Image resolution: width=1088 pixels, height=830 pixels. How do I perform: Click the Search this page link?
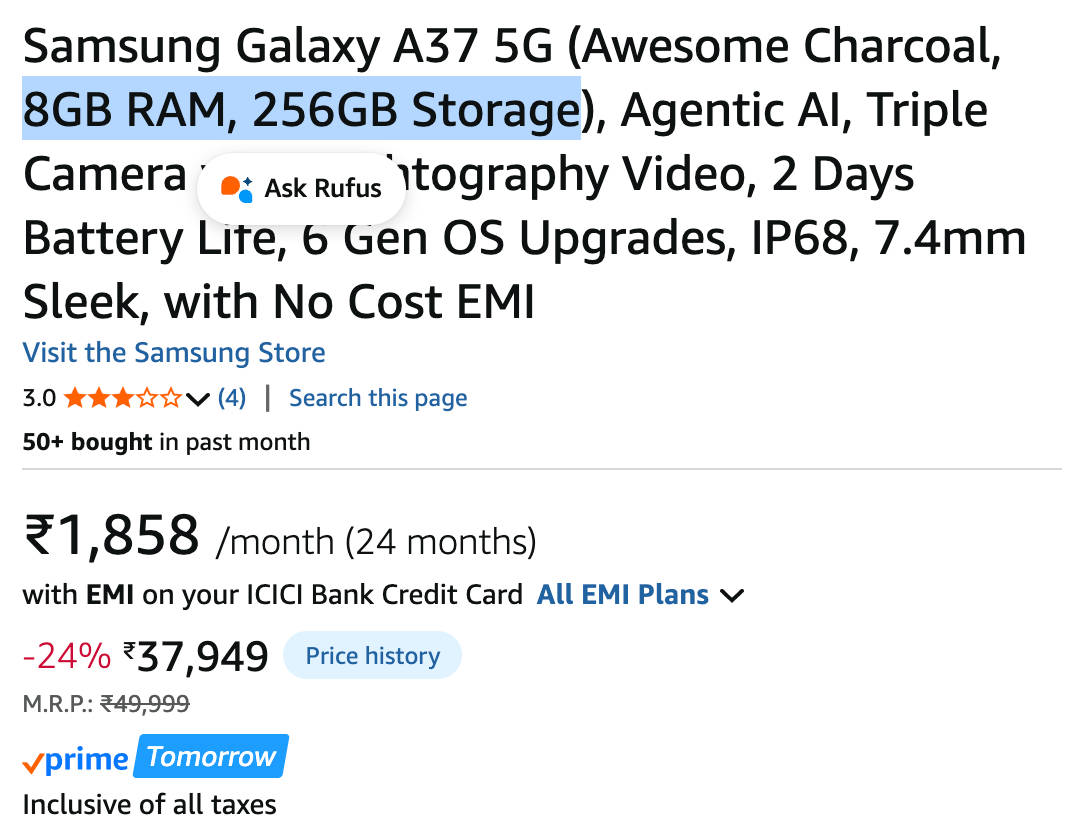pyautogui.click(x=378, y=398)
